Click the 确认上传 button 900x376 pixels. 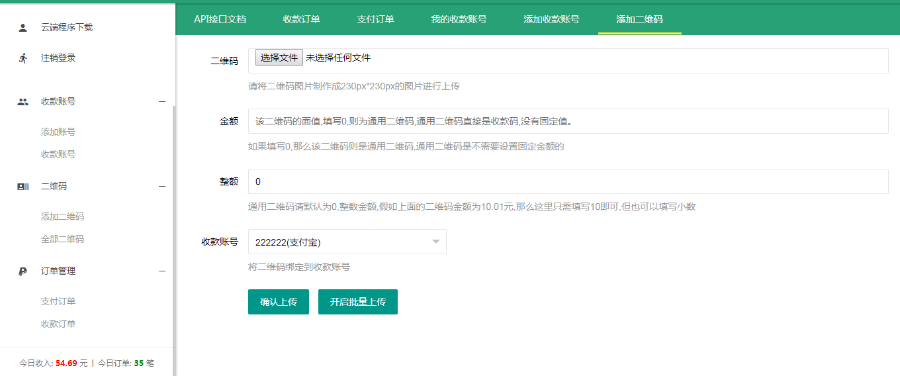coord(278,302)
